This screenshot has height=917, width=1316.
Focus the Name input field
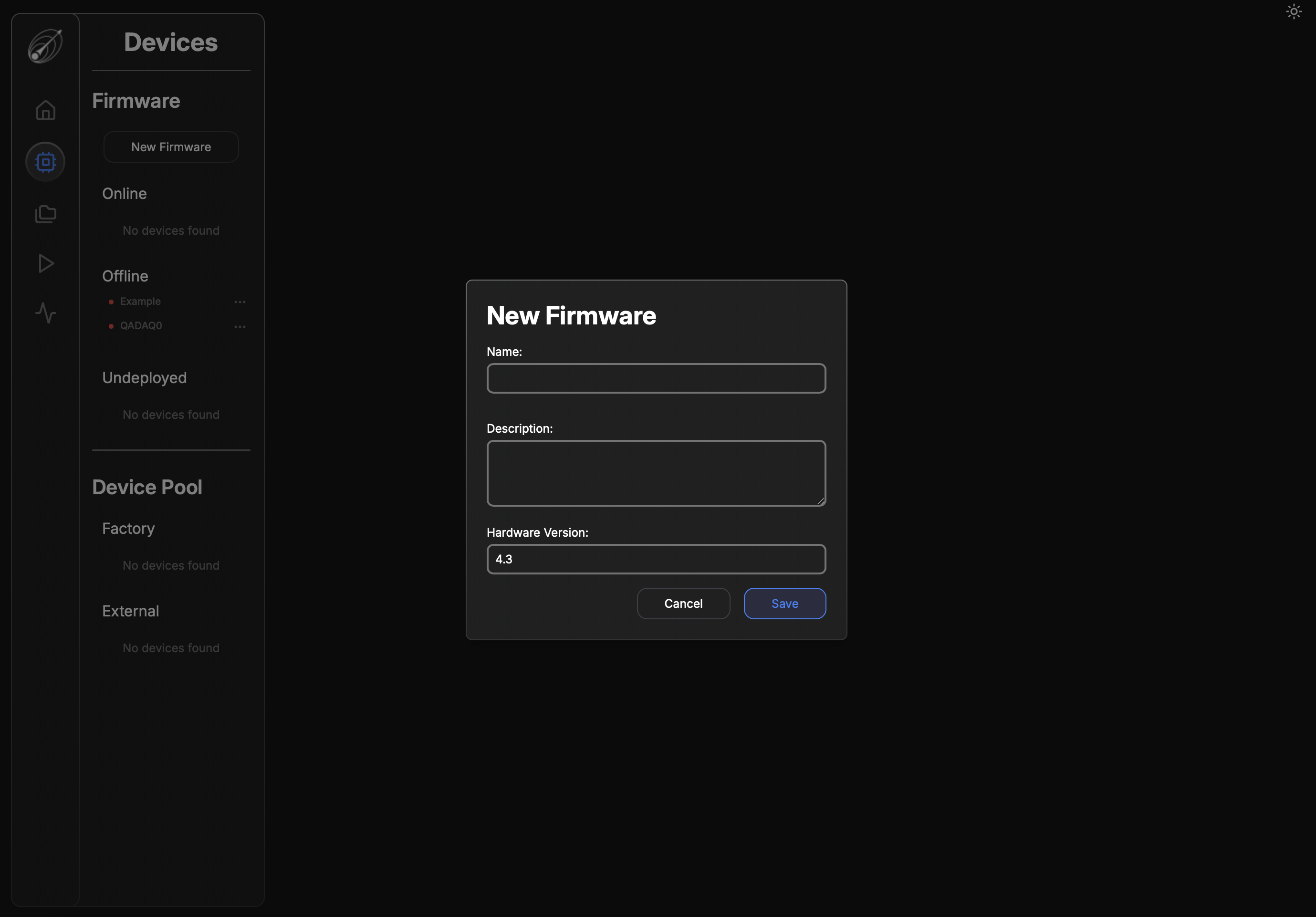pyautogui.click(x=656, y=378)
